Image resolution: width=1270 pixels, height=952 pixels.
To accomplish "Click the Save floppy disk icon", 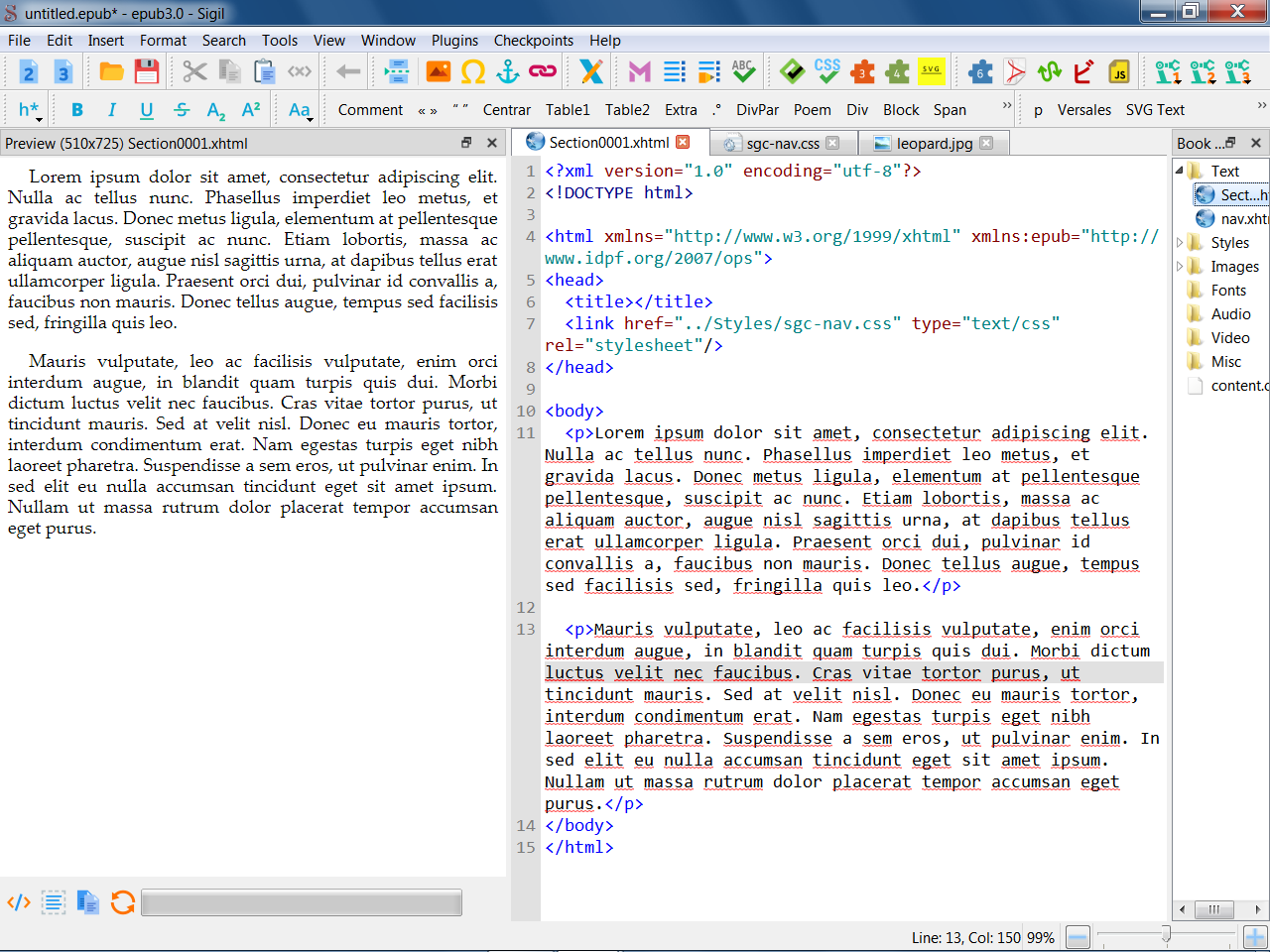I will tap(147, 71).
